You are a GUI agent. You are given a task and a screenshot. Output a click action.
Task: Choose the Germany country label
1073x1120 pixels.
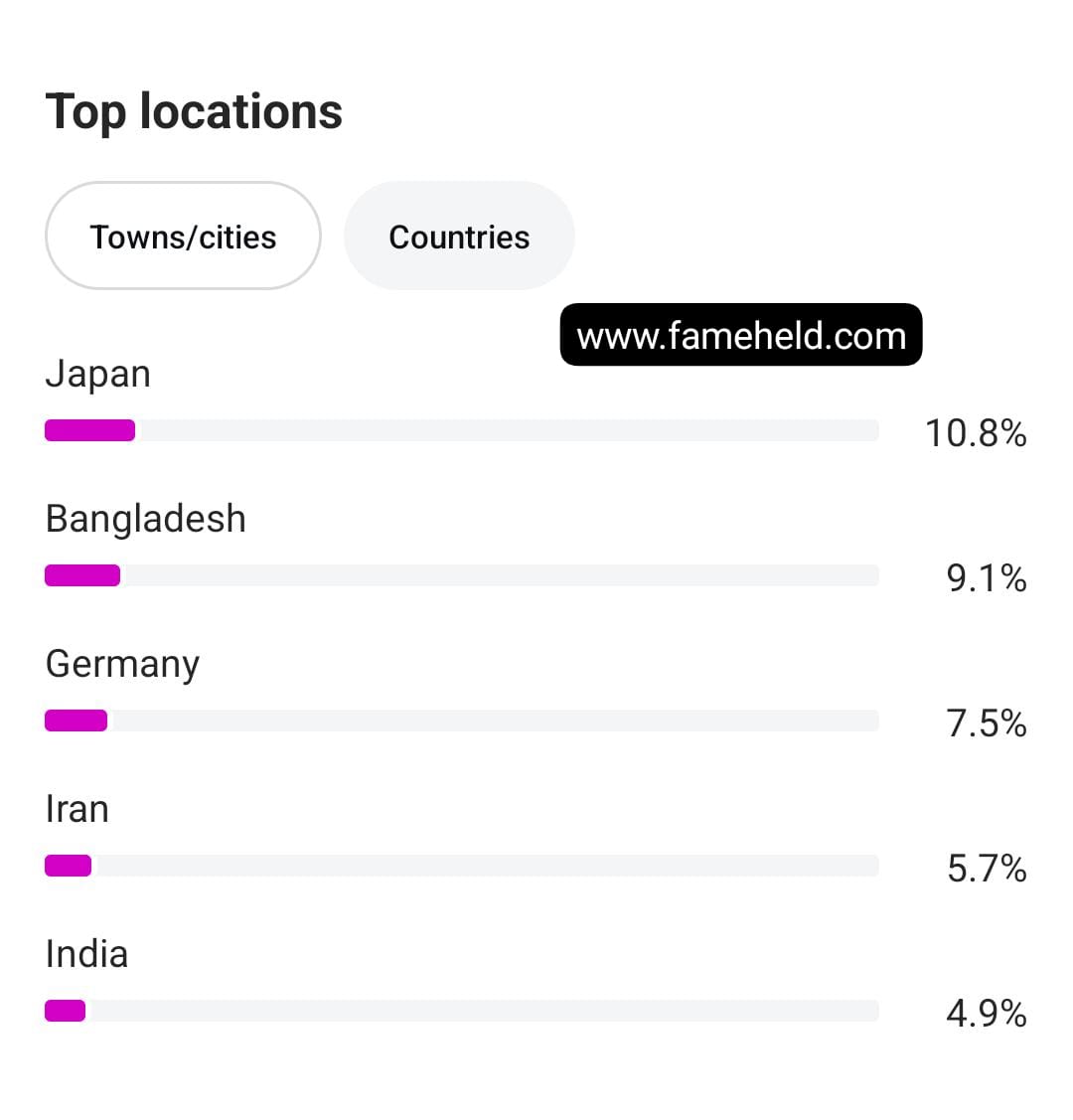[123, 664]
